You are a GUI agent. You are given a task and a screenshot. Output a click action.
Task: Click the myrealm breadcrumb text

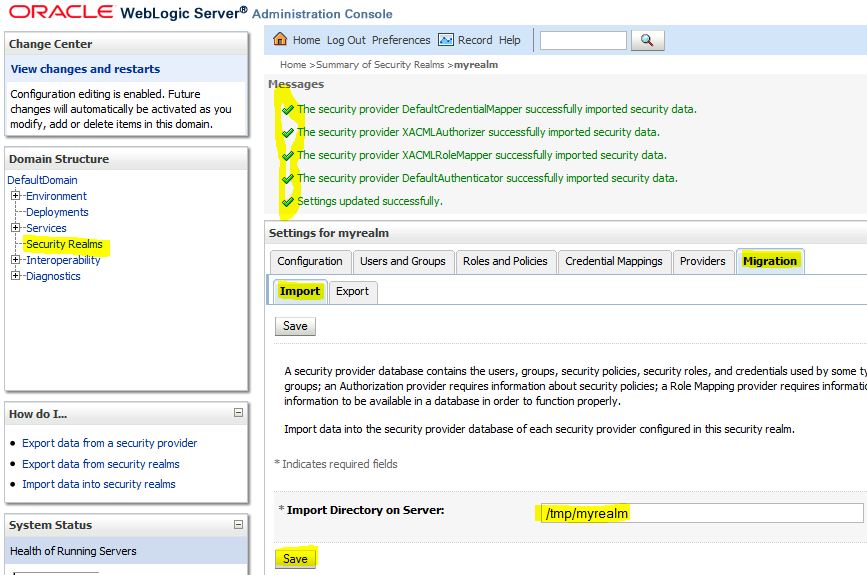click(476, 65)
